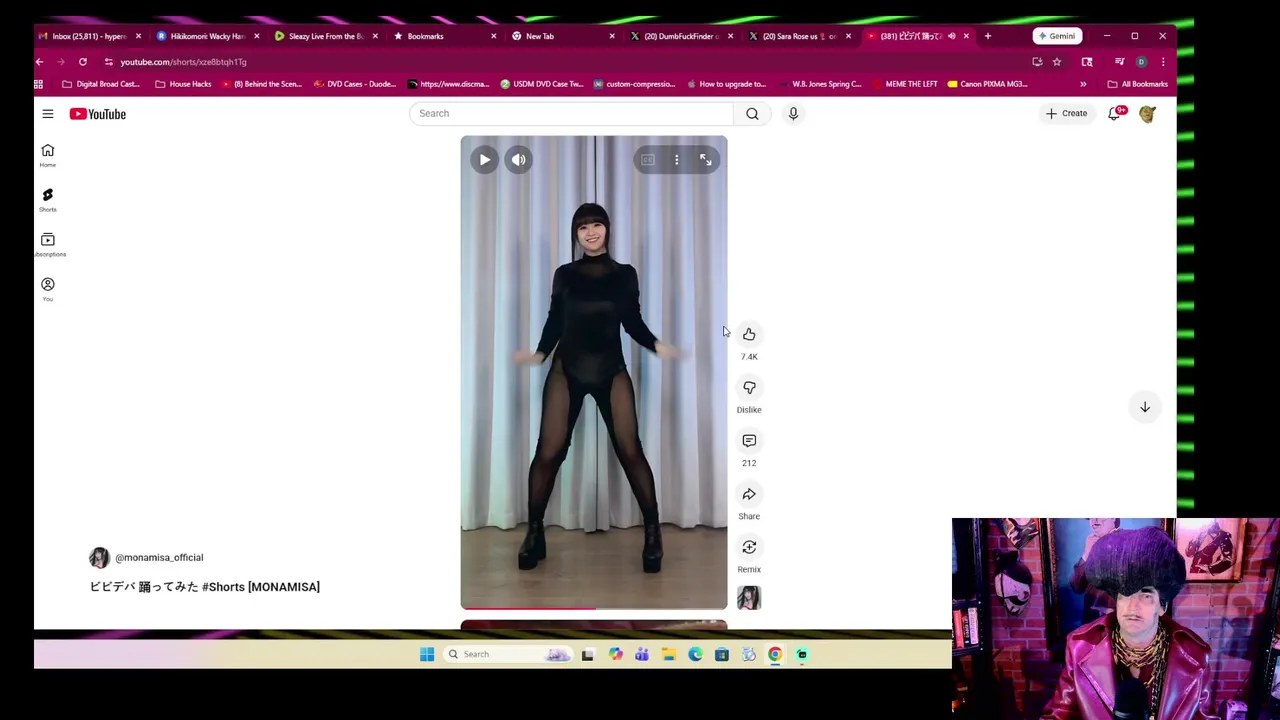The width and height of the screenshot is (1280, 720).
Task: Switch to the (20) Sara Rose X tab
Action: click(x=800, y=36)
